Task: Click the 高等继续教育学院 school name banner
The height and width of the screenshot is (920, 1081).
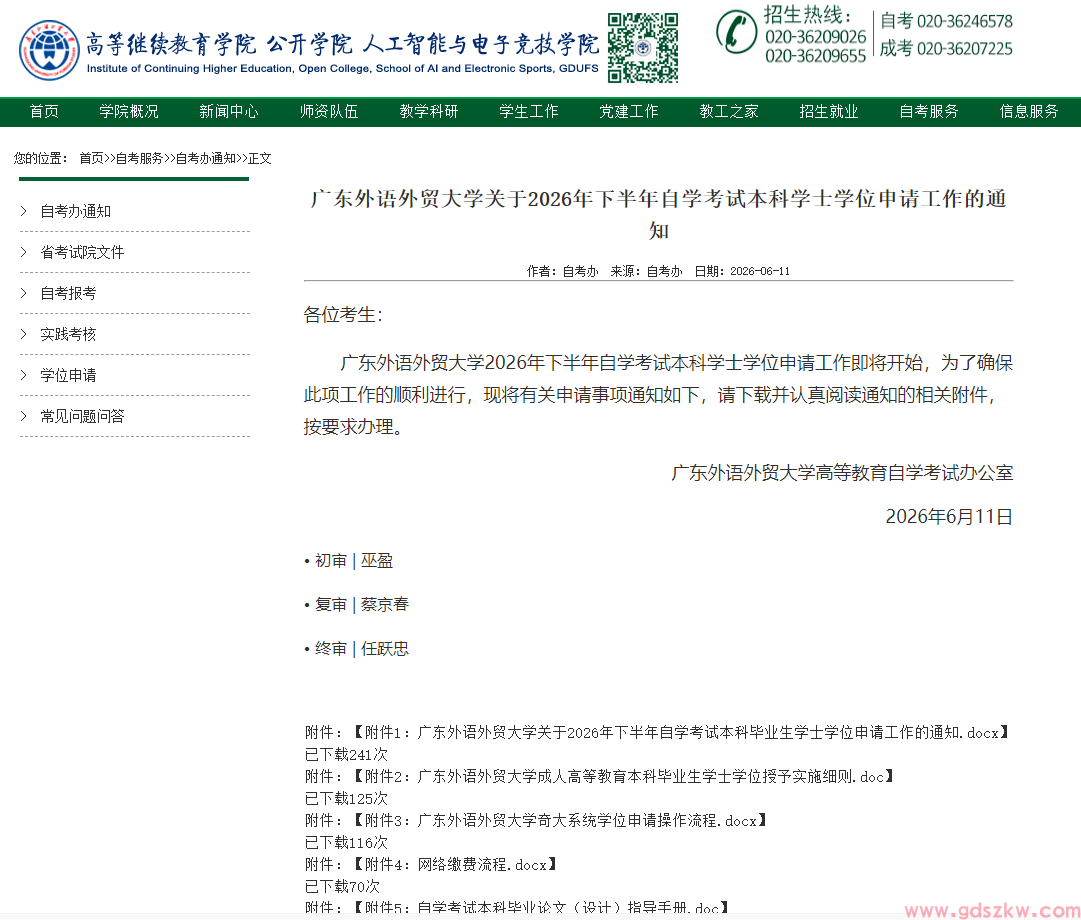Action: [170, 44]
